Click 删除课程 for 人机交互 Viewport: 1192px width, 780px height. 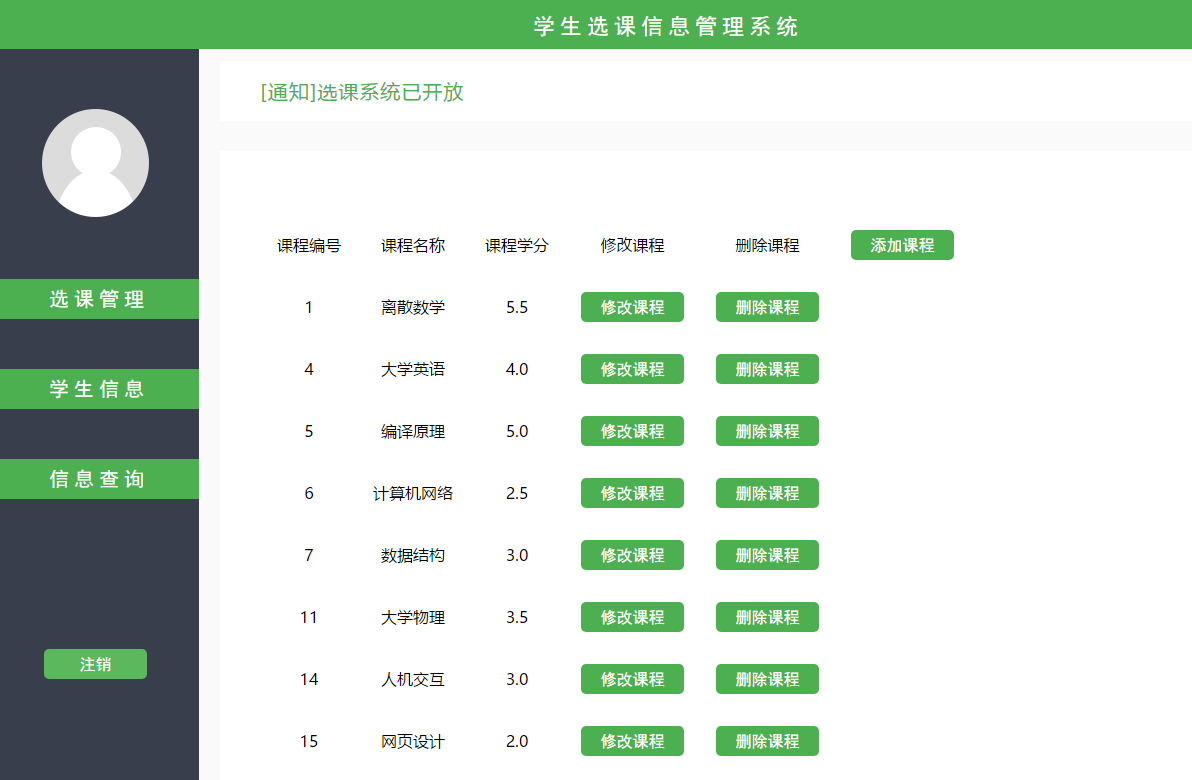pyautogui.click(x=767, y=679)
